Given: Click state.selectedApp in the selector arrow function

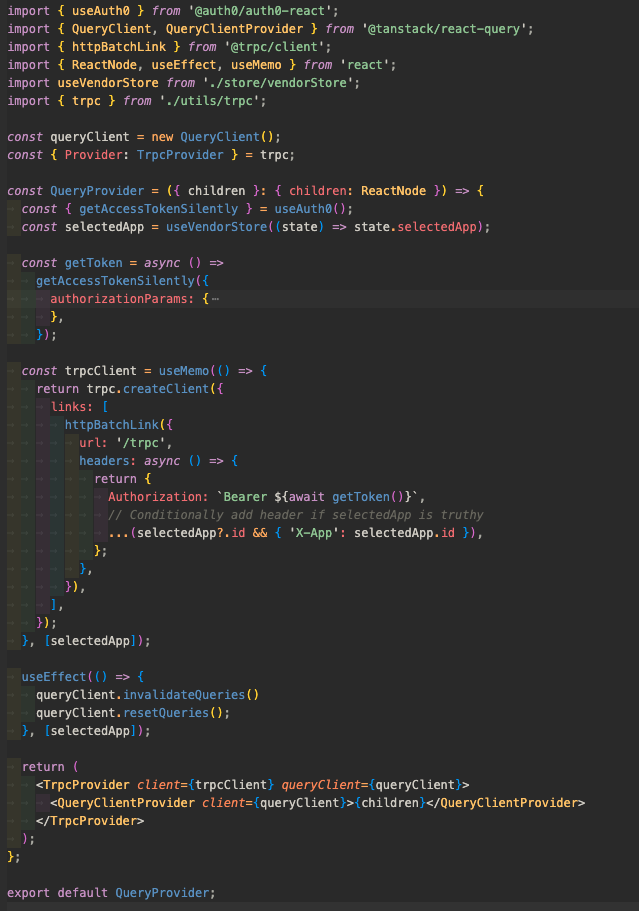Looking at the screenshot, I should [x=415, y=227].
